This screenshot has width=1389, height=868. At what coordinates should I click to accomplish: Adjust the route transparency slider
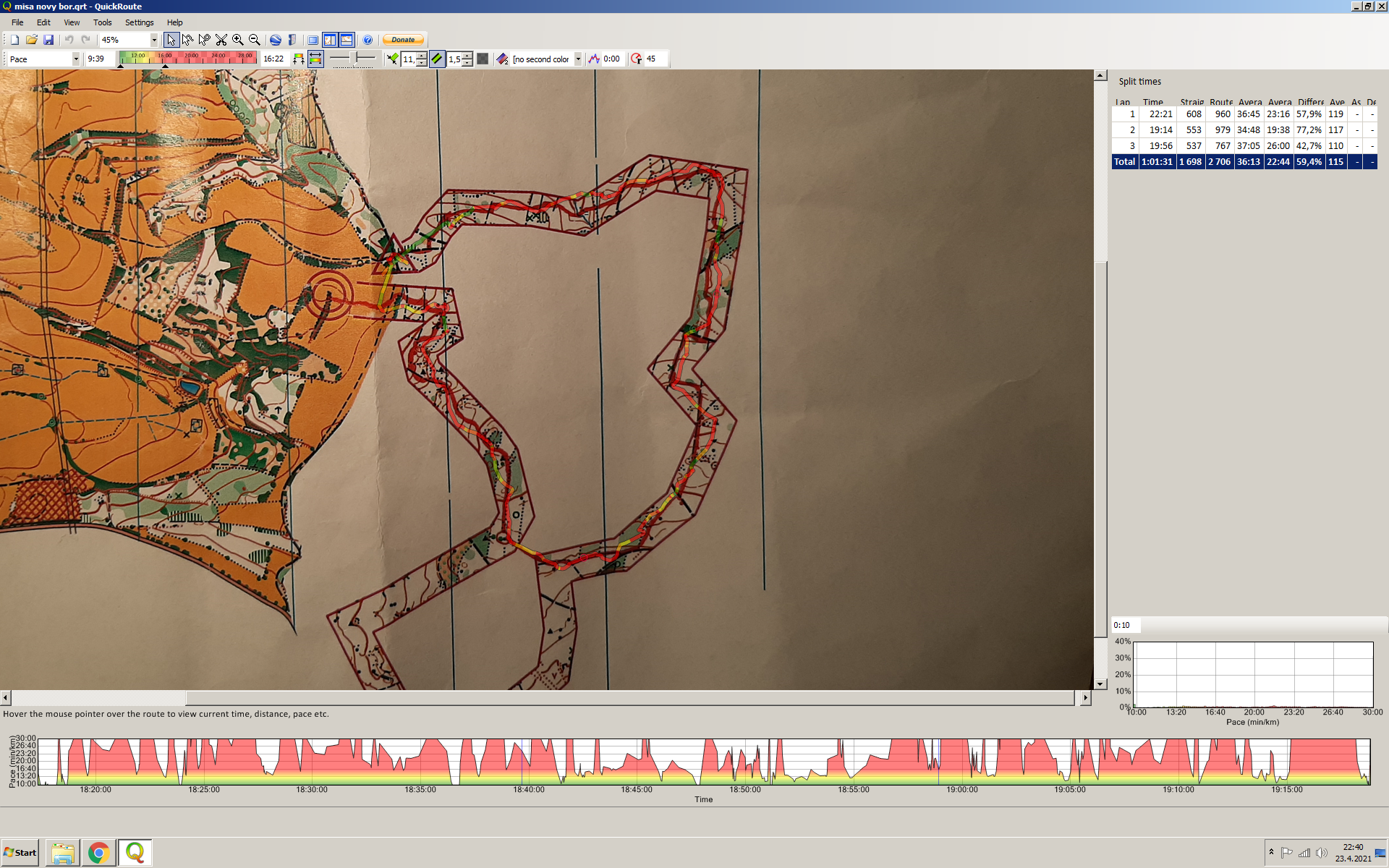tap(353, 59)
